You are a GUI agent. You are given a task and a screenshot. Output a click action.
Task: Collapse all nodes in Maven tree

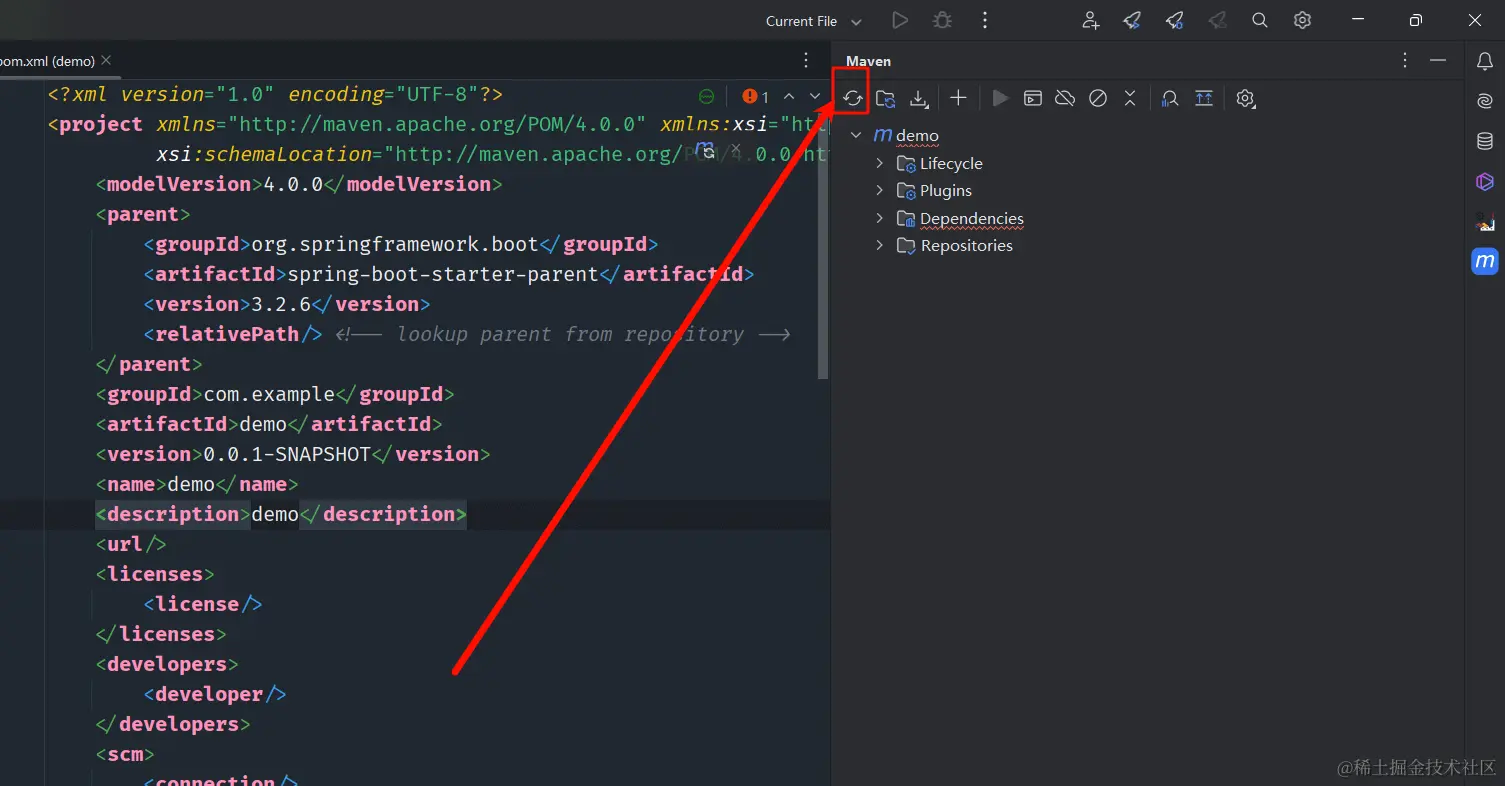(1130, 98)
